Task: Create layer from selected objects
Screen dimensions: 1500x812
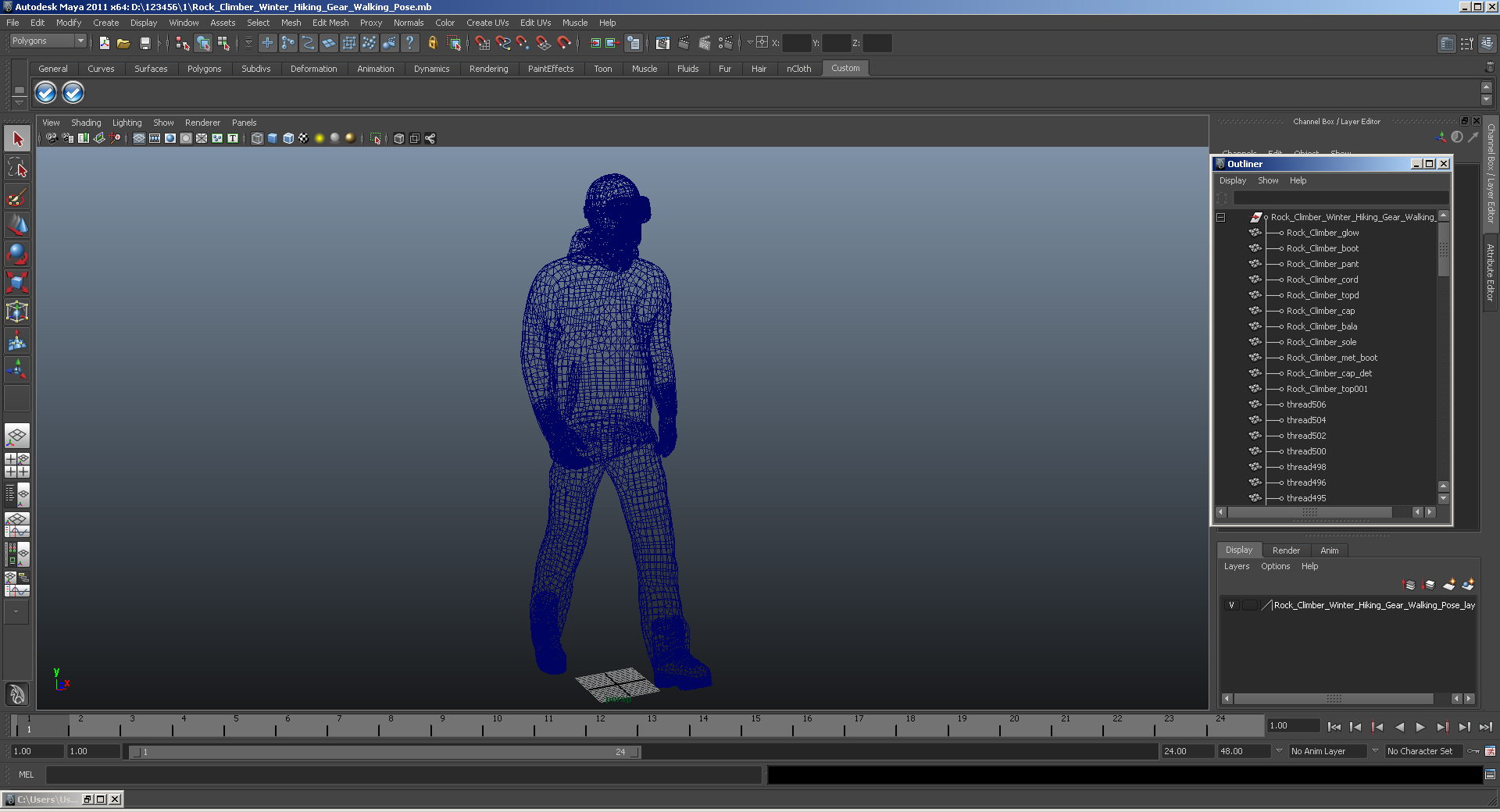Action: coord(1468,585)
